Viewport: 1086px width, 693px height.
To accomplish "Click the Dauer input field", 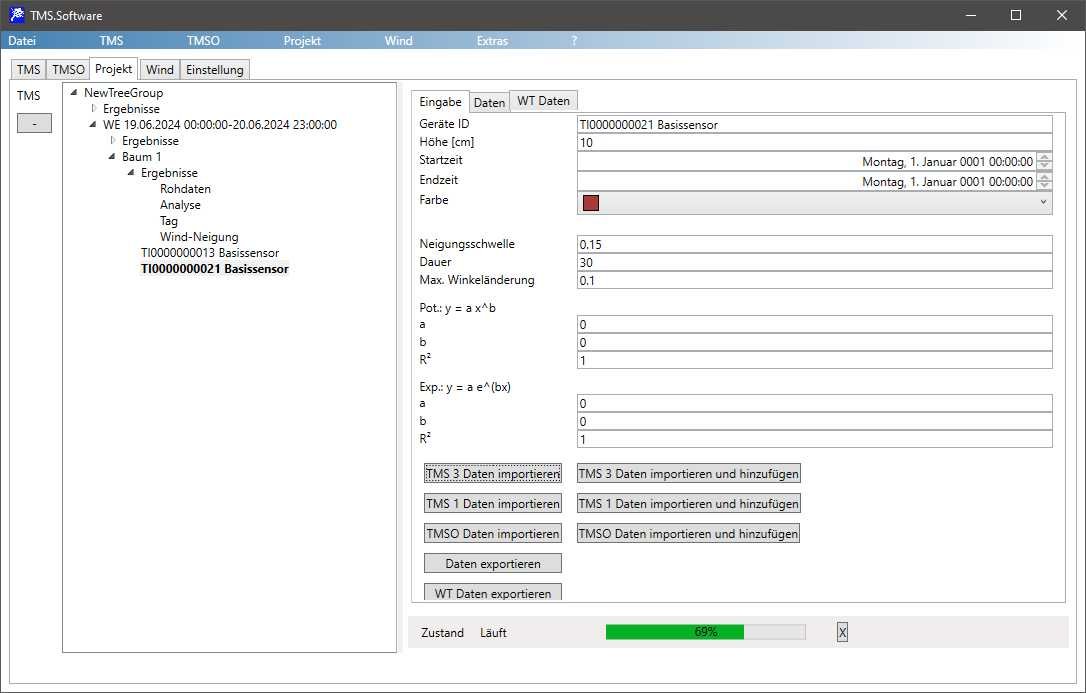I will pos(814,262).
